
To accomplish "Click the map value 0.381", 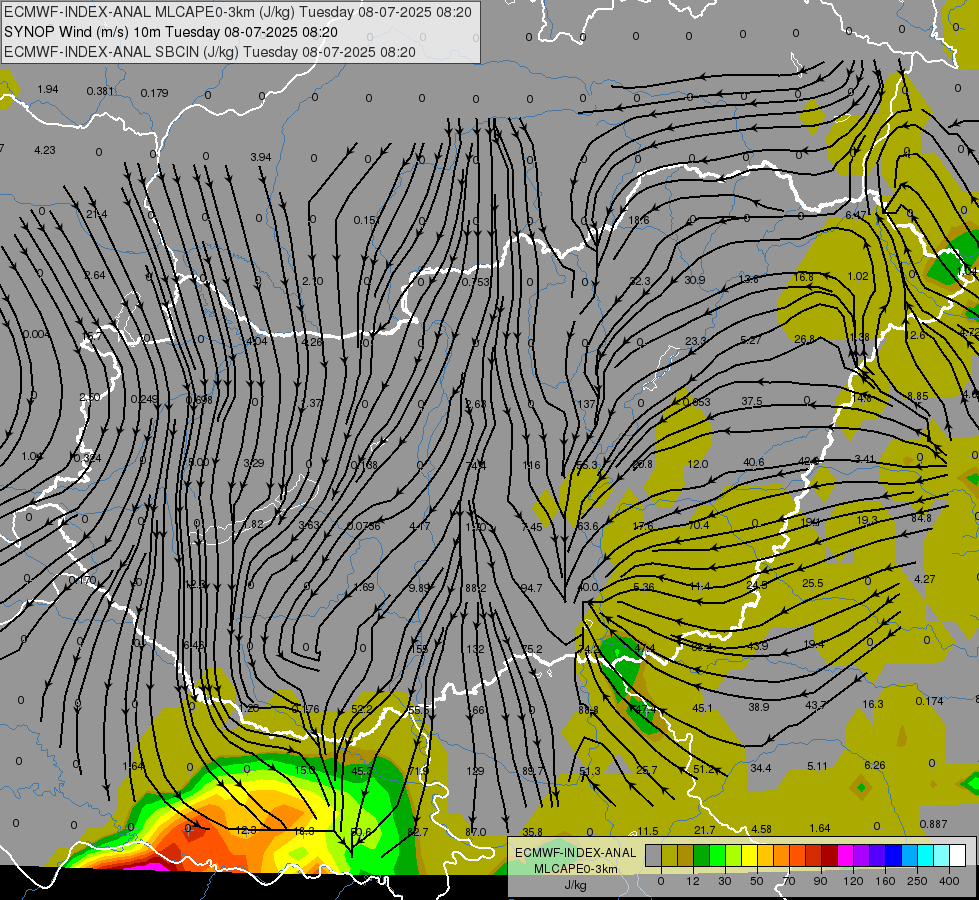I will [101, 91].
